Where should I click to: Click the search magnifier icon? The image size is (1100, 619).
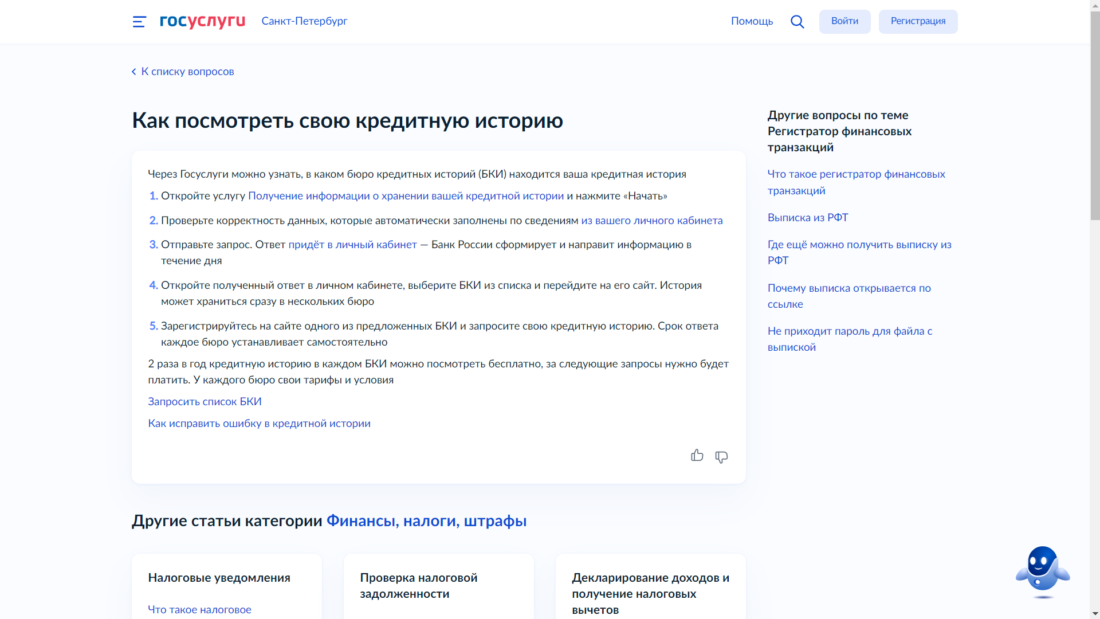797,20
